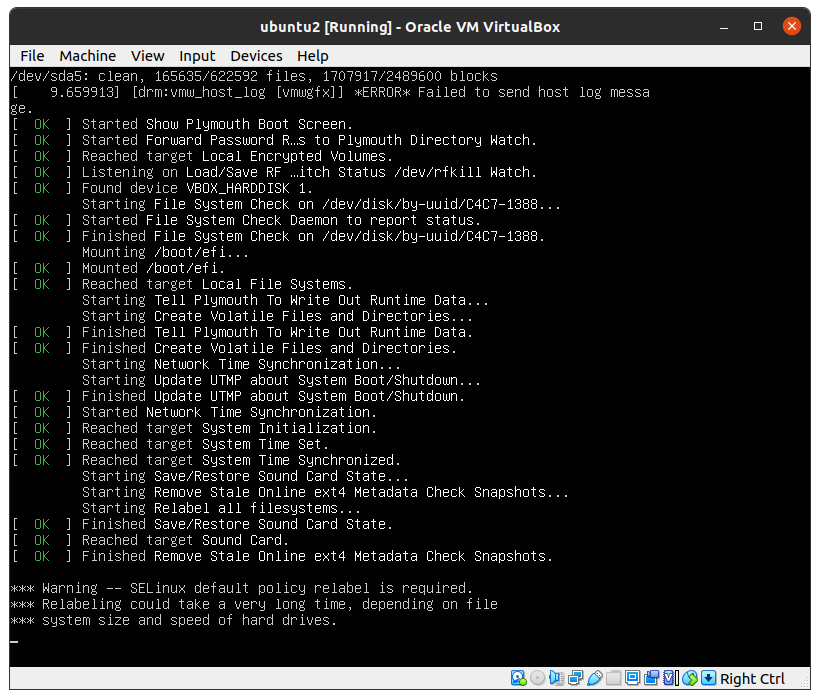Click the hard disk activity indicator icon
Viewport: 820px width, 699px height.
pos(518,678)
